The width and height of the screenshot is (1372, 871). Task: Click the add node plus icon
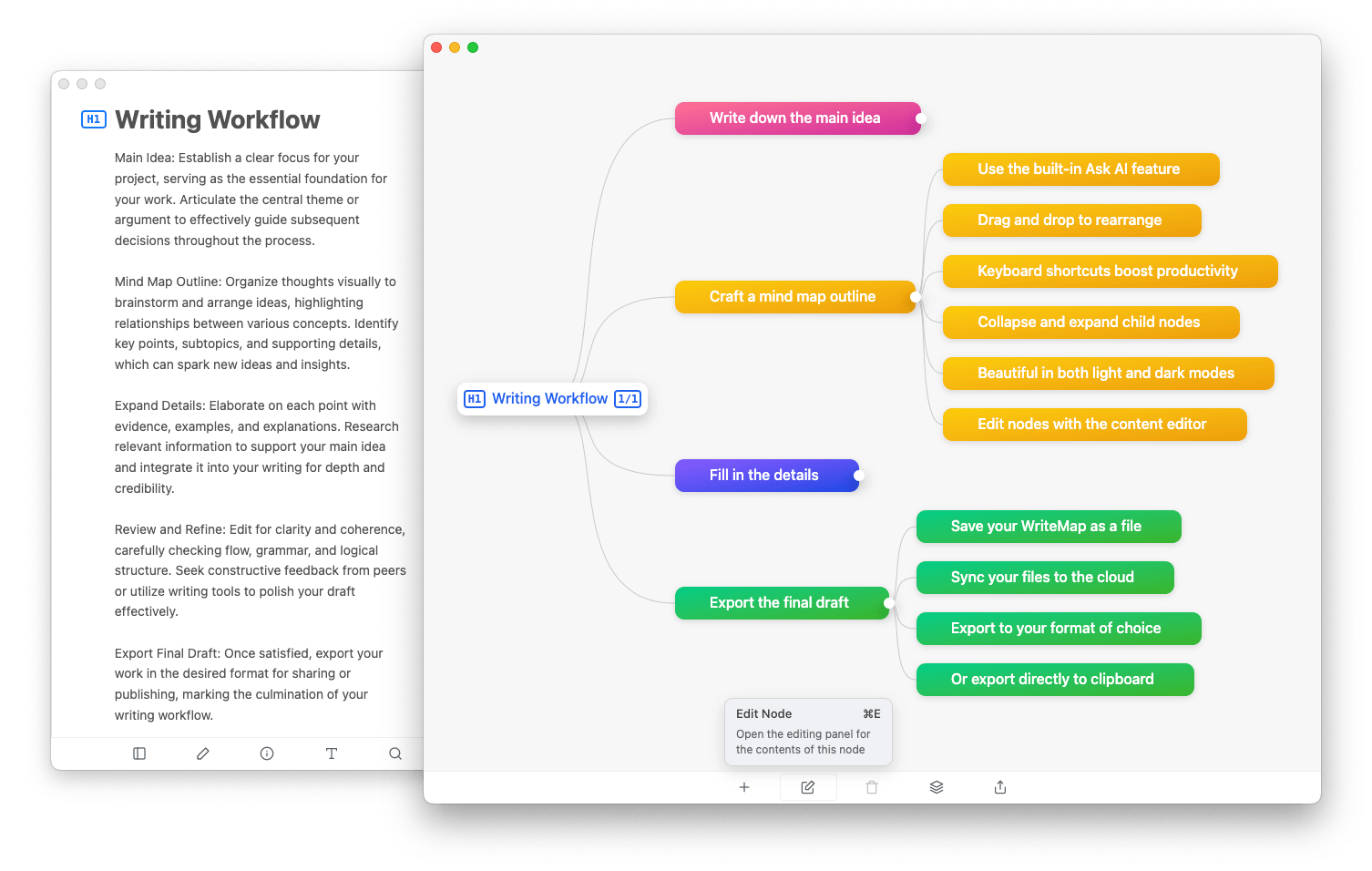pos(744,787)
